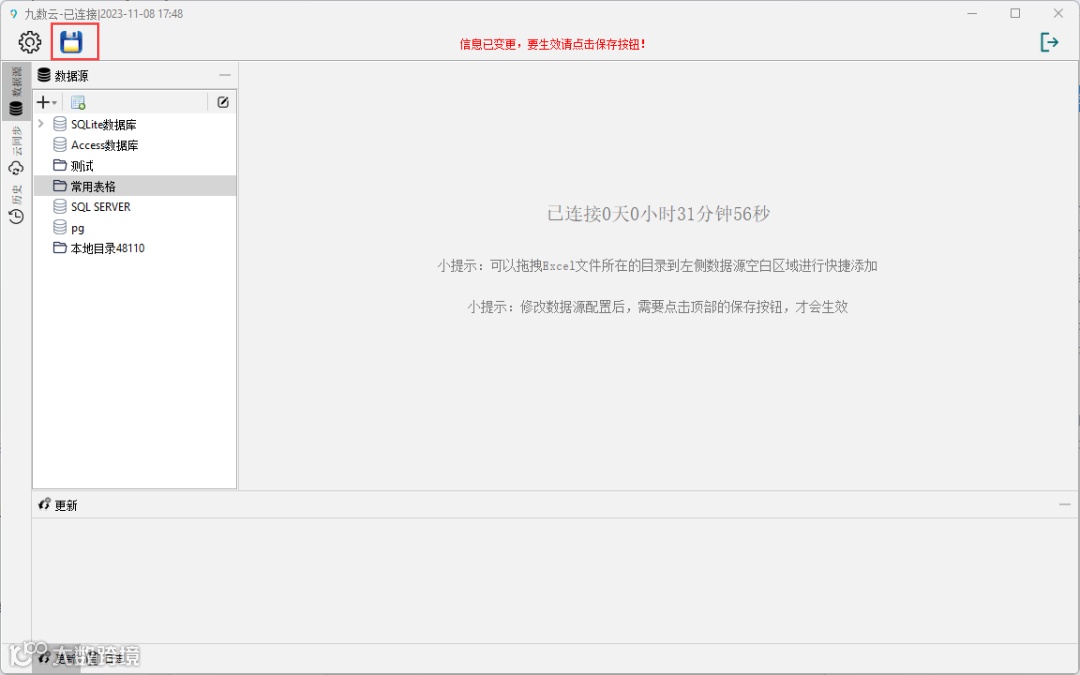
Task: Click the refresh icon next to 更新
Action: 44,505
